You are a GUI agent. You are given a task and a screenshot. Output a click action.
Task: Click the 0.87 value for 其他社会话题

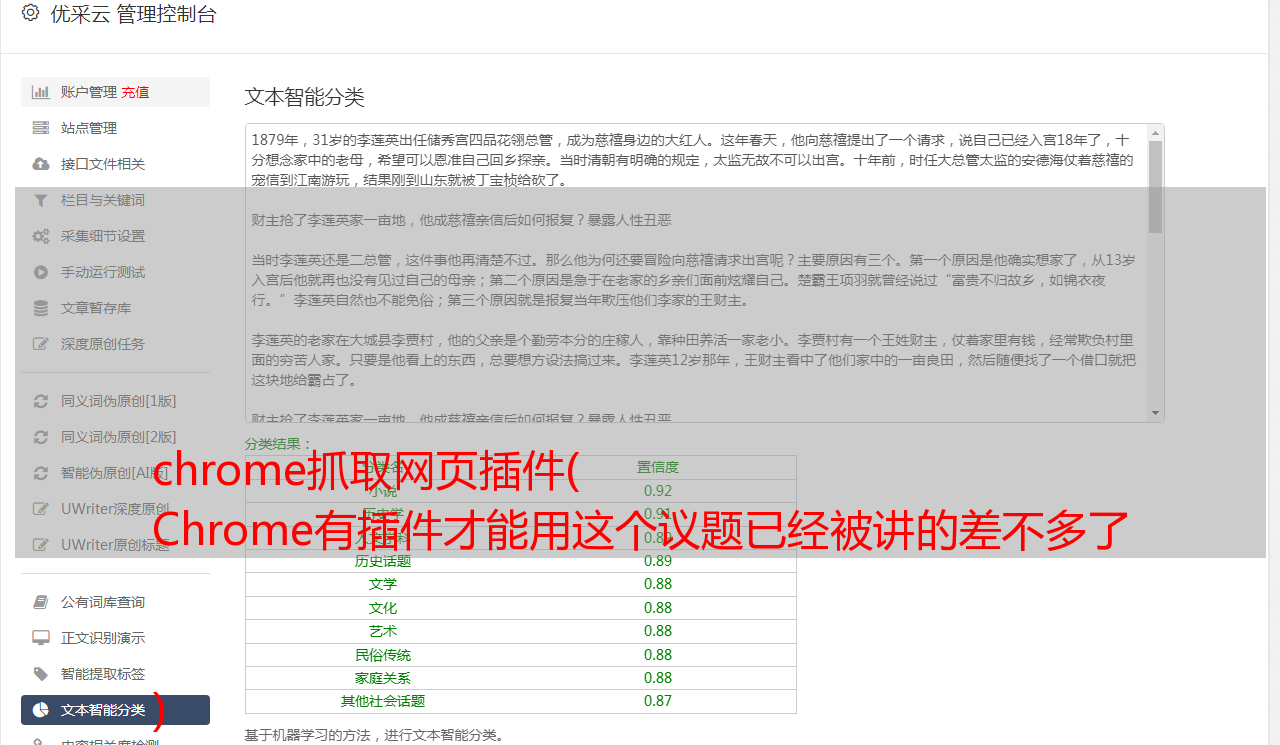[658, 701]
